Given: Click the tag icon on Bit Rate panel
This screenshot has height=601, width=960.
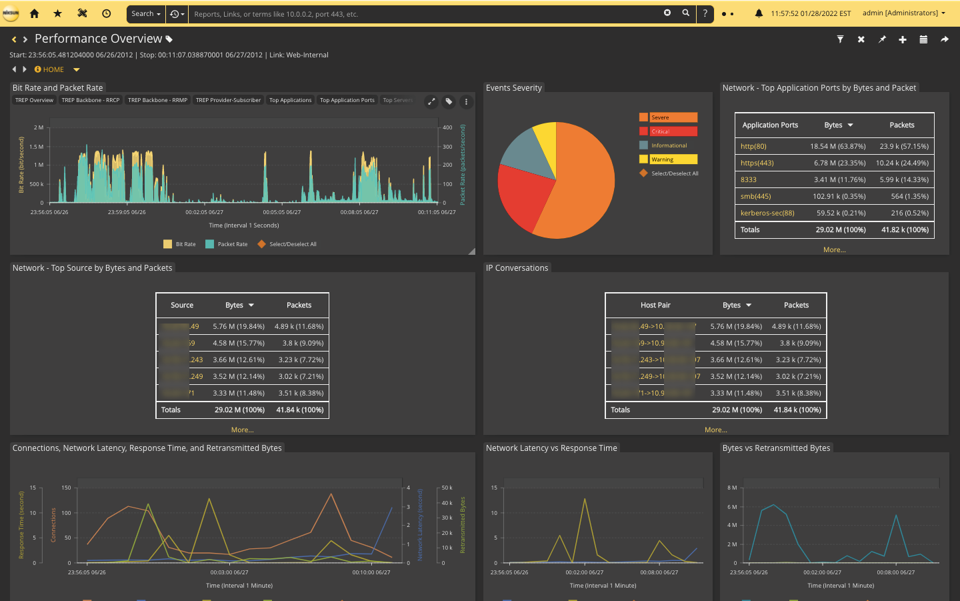Looking at the screenshot, I should (449, 101).
